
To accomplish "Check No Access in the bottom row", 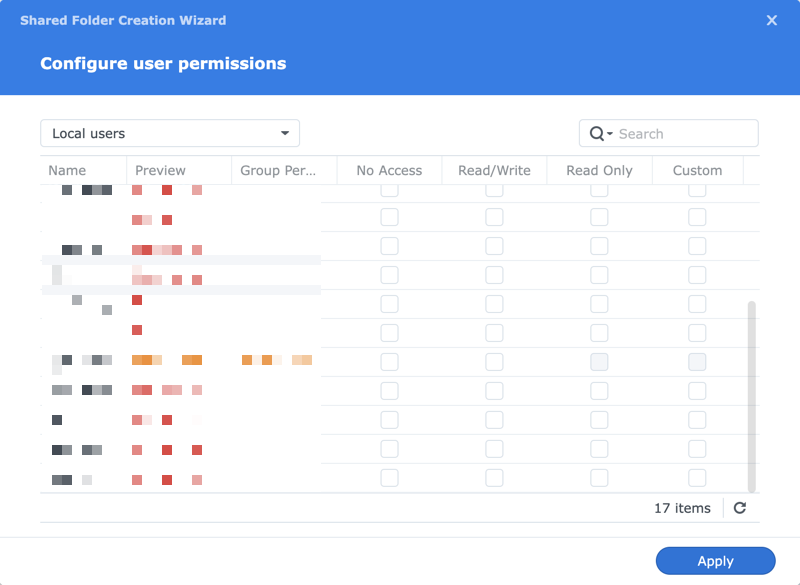I will [x=389, y=478].
